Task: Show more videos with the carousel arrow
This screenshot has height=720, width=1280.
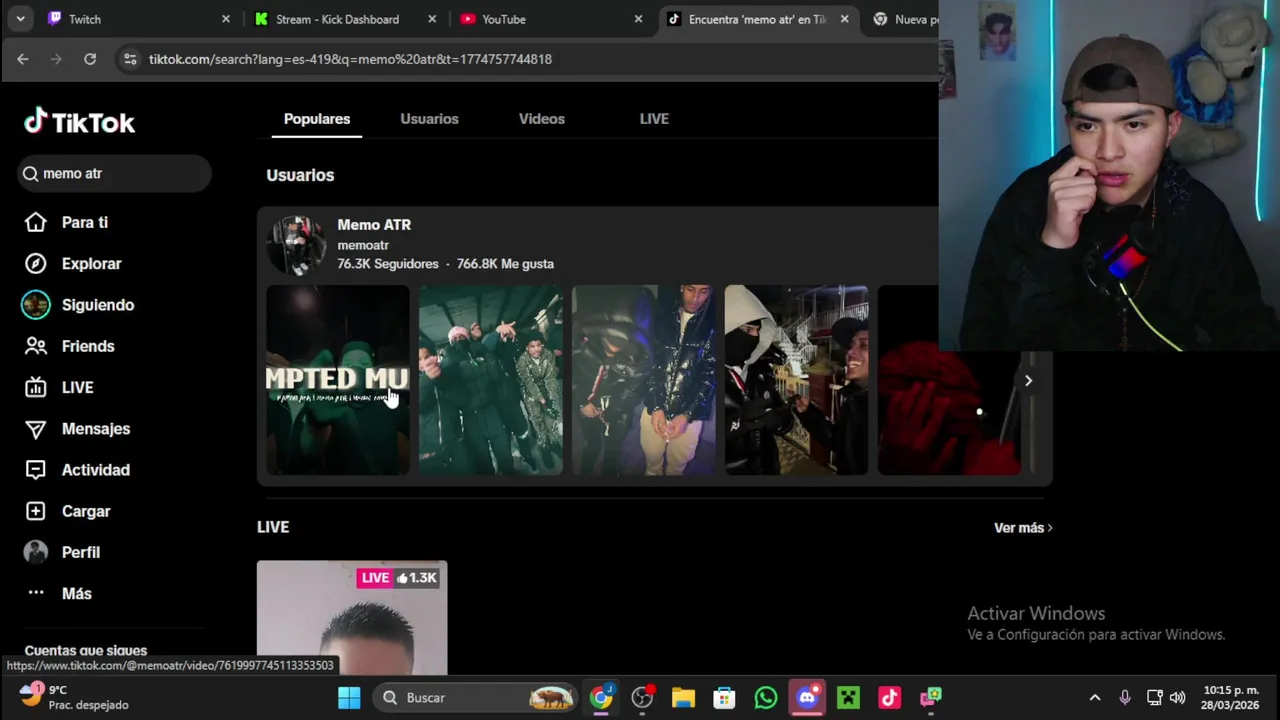Action: 1028,380
